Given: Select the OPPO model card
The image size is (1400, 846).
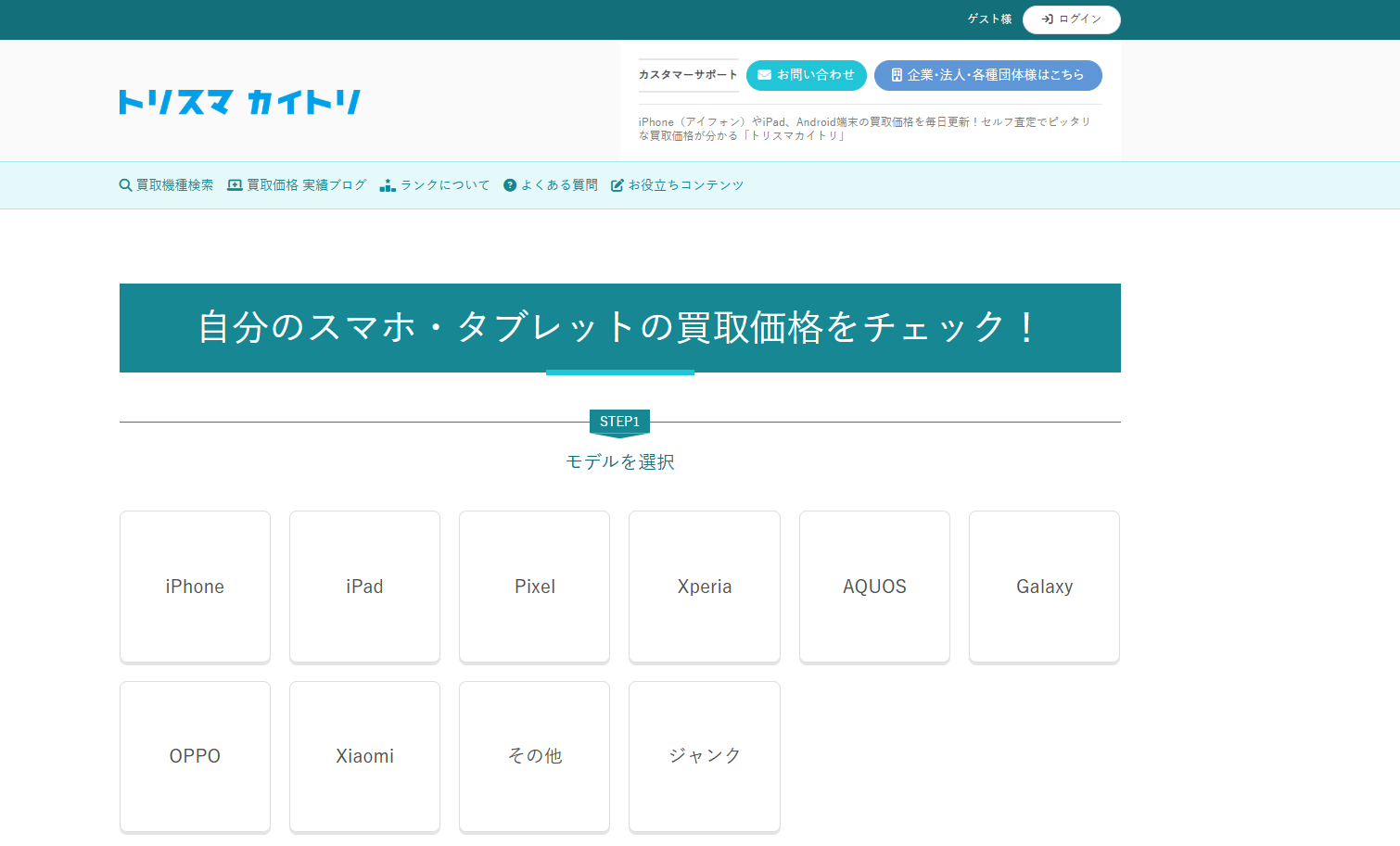Looking at the screenshot, I should click(x=195, y=756).
